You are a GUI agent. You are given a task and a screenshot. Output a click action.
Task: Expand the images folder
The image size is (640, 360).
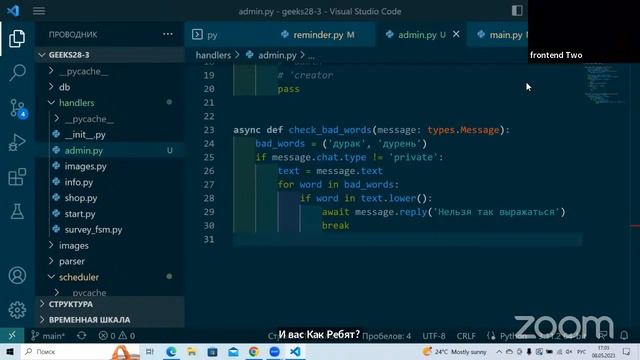(109, 245)
